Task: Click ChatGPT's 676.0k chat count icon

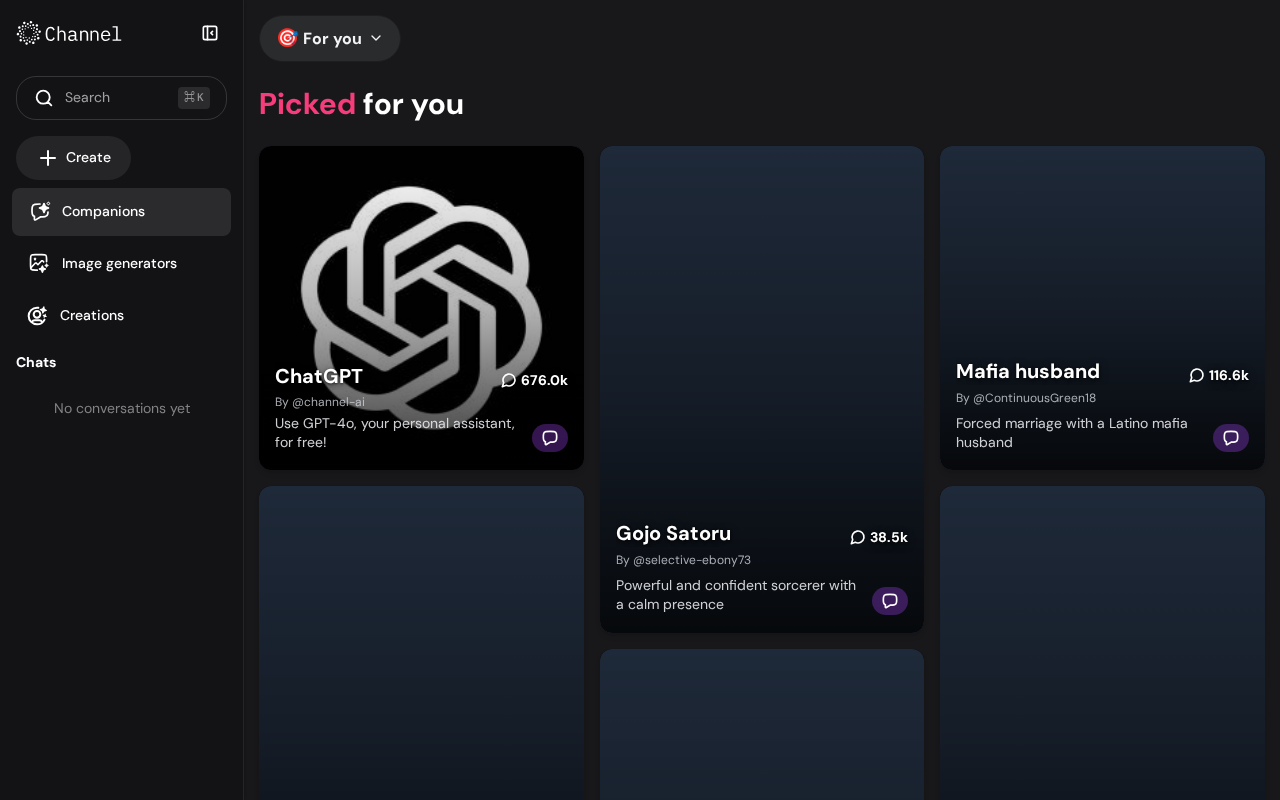Action: pos(509,380)
